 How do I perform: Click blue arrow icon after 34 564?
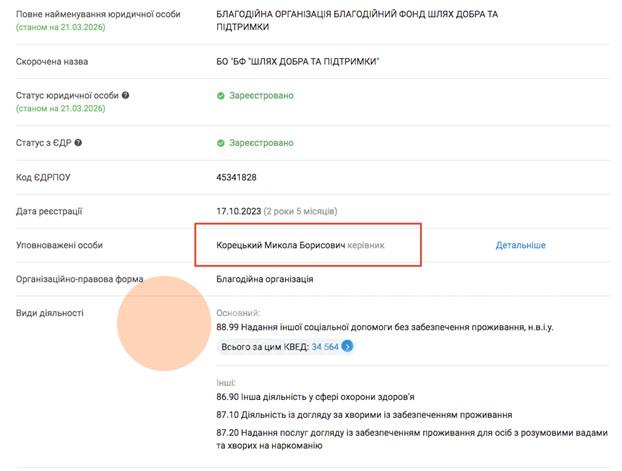click(x=347, y=347)
